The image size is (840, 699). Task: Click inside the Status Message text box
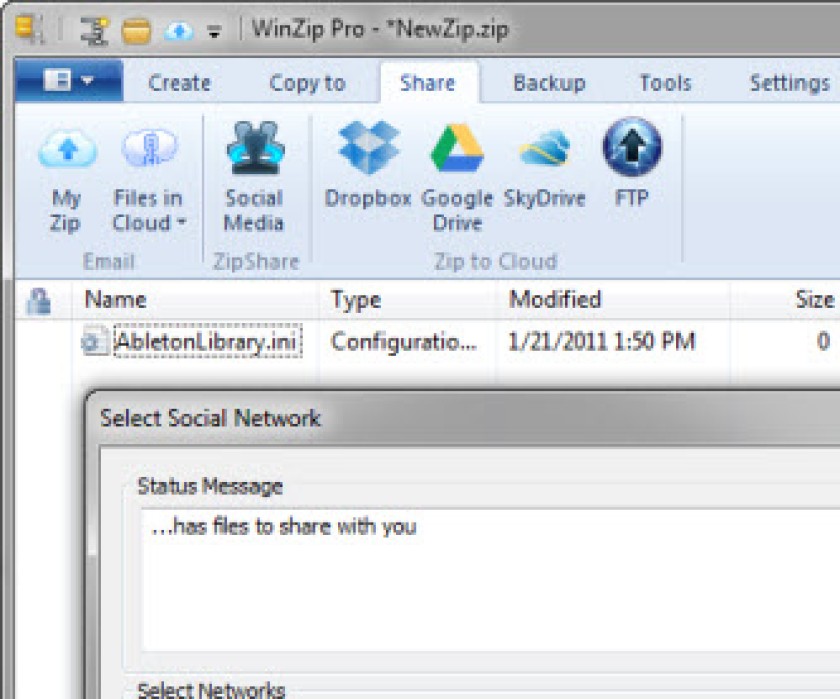tap(490, 580)
